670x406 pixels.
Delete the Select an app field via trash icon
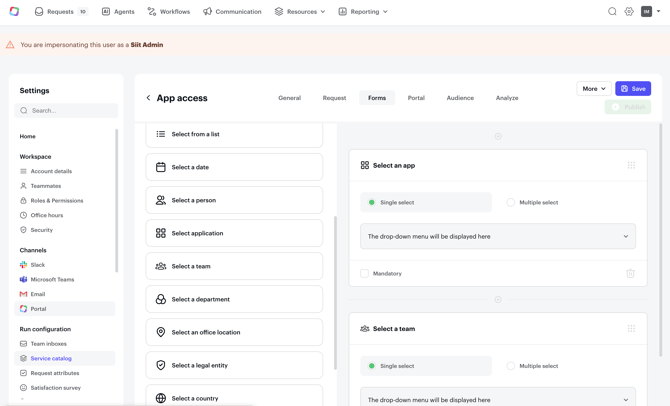click(x=630, y=273)
